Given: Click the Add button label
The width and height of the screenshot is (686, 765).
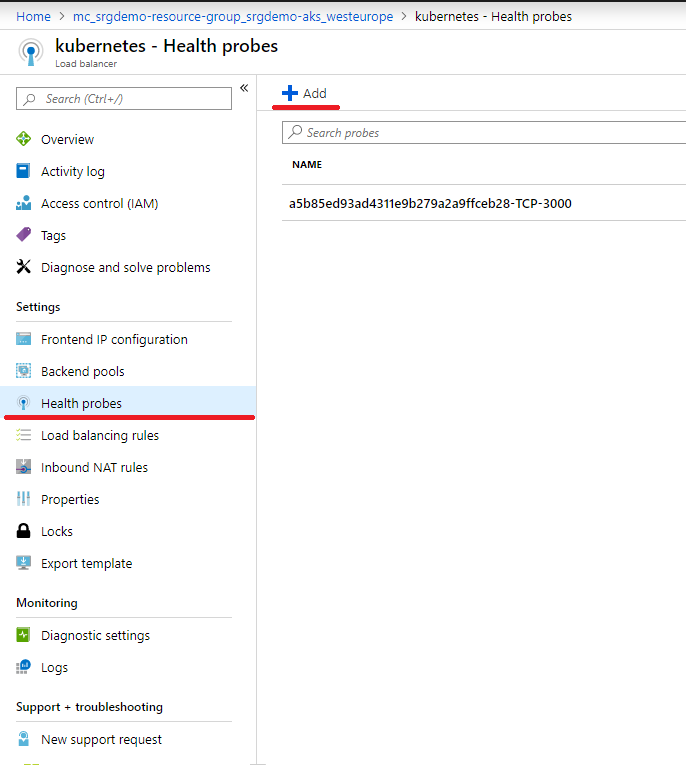Looking at the screenshot, I should (x=315, y=93).
